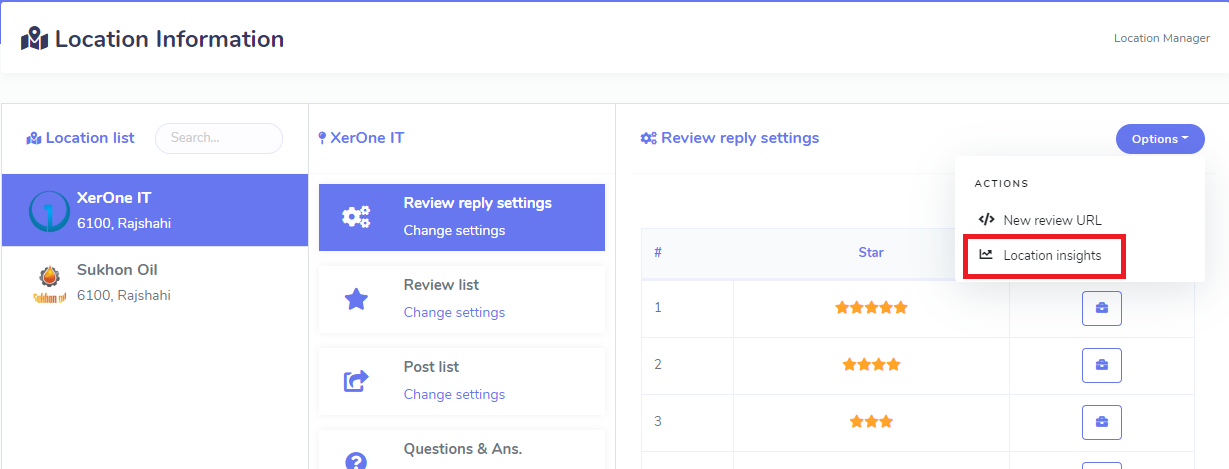Open the Options dropdown button
This screenshot has width=1229, height=469.
tap(1160, 139)
